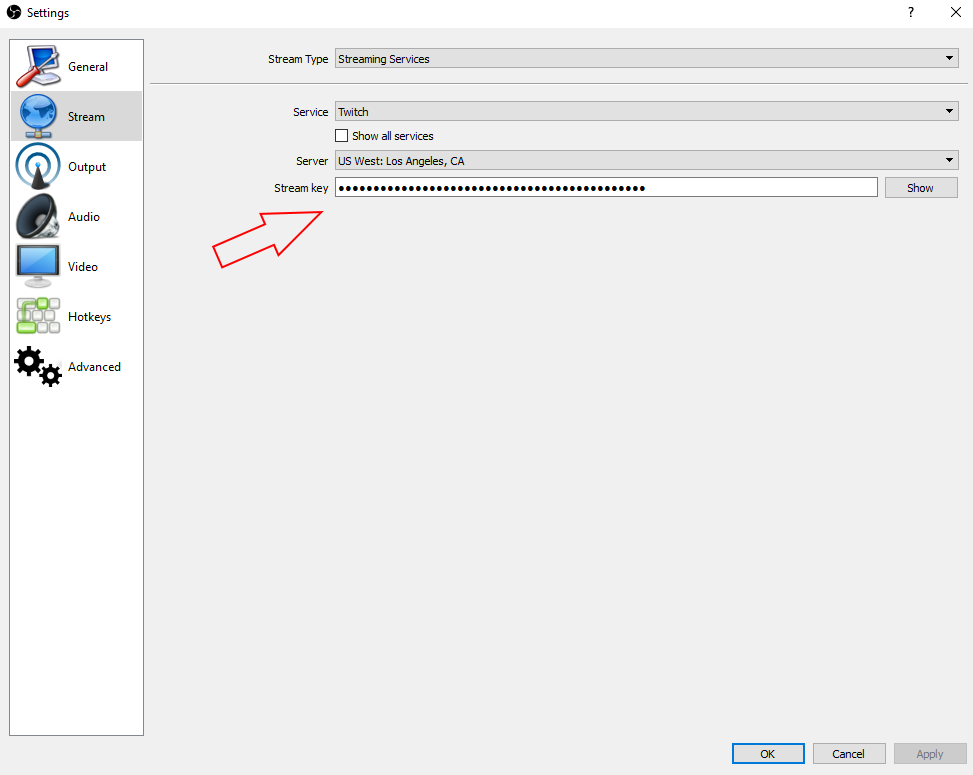
Task: Enable the Show all services checkbox
Action: tap(341, 135)
